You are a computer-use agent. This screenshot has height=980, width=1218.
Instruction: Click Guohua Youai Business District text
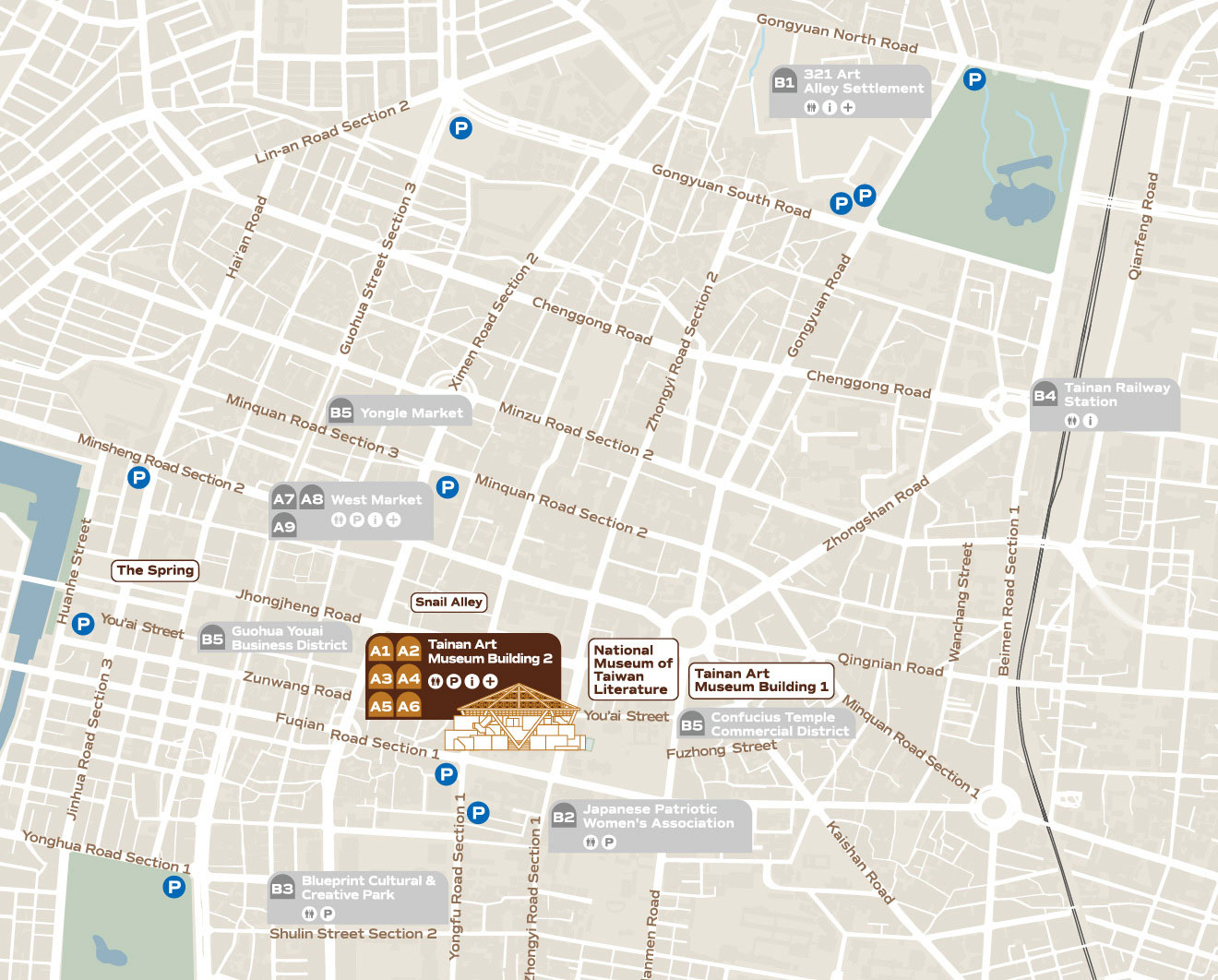tap(289, 638)
